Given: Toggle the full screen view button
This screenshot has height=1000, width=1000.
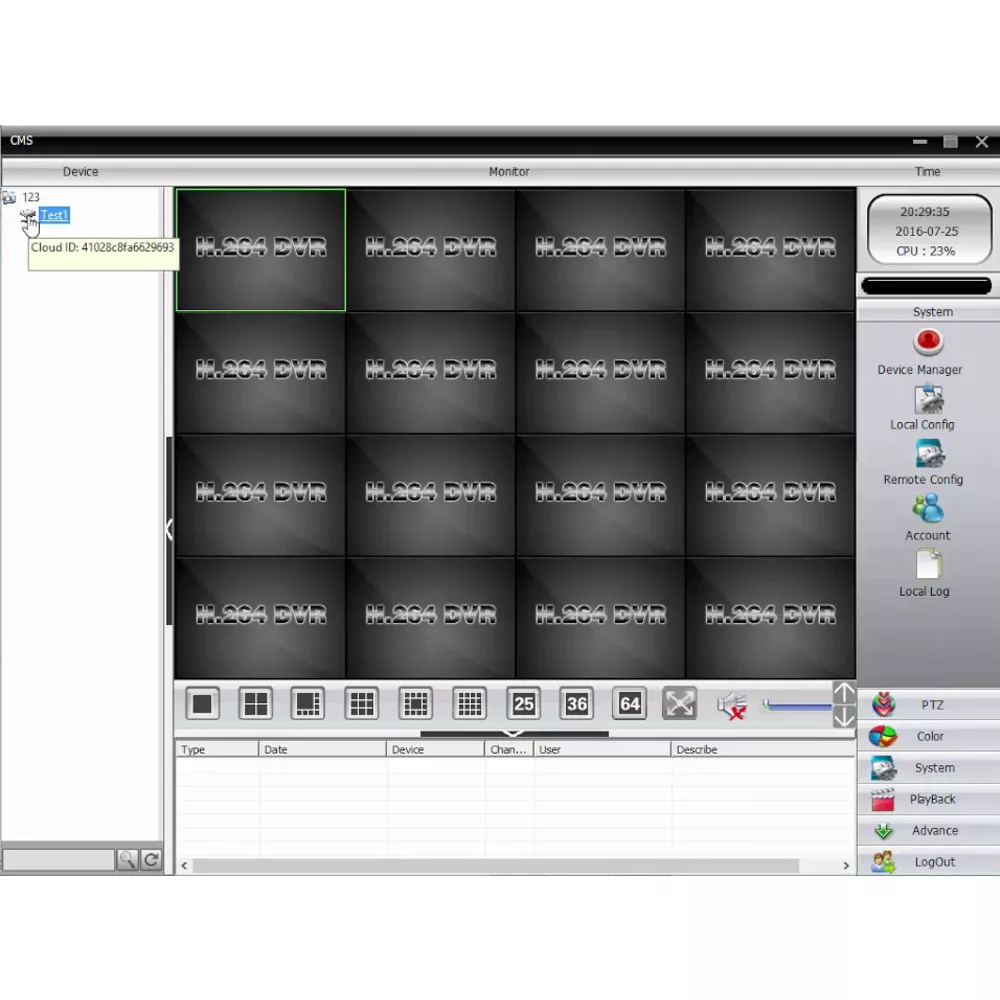Looking at the screenshot, I should [679, 704].
